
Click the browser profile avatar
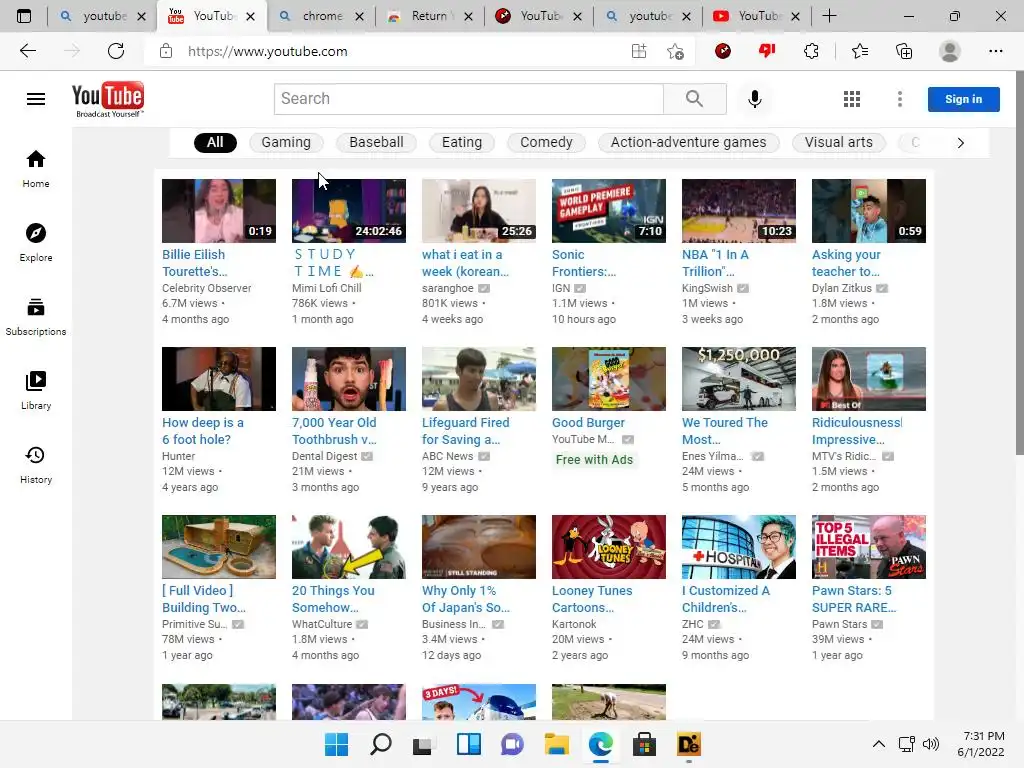click(x=950, y=51)
